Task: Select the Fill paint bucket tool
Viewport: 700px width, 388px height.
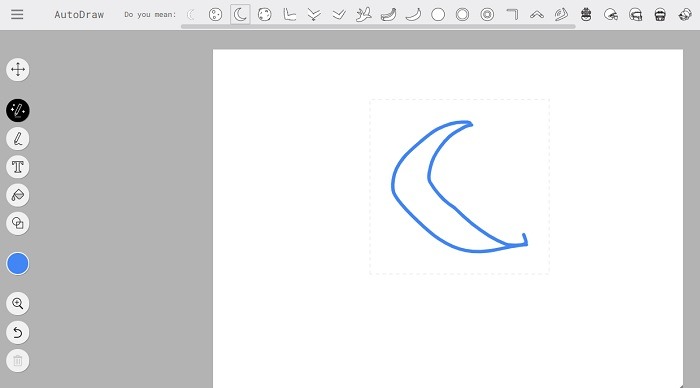Action: pos(18,195)
